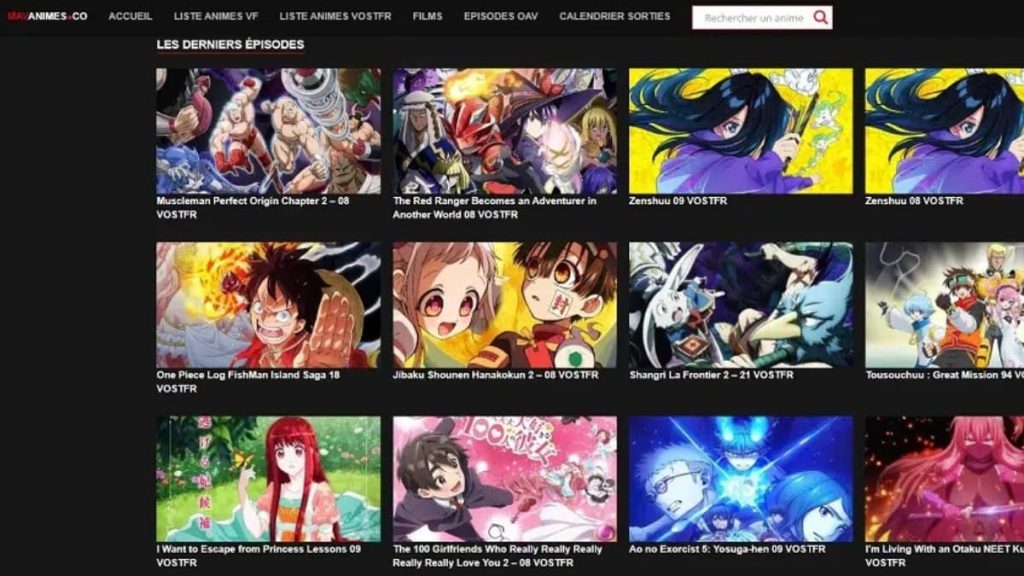Open the Calendrier Sorties page

pyautogui.click(x=615, y=16)
